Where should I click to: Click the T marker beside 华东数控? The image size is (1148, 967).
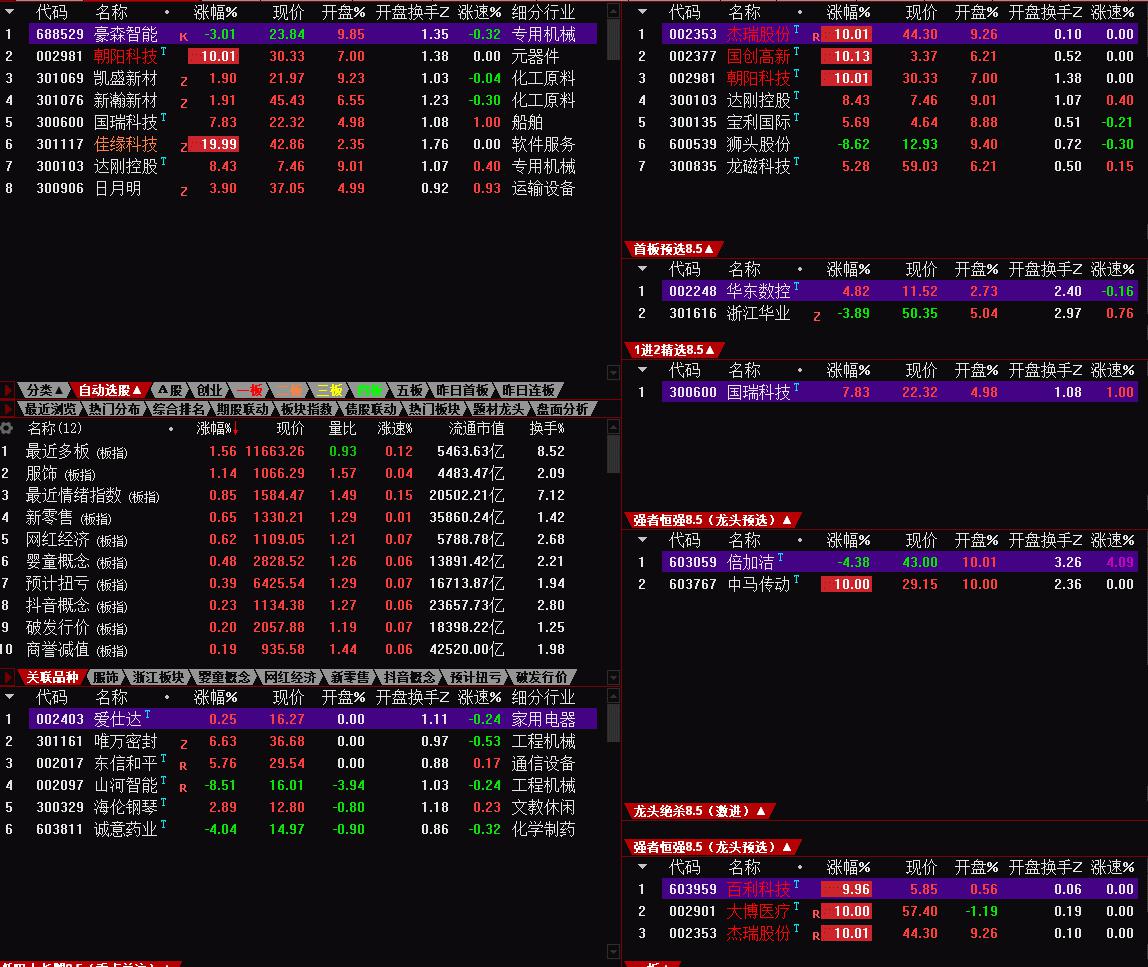click(x=797, y=286)
